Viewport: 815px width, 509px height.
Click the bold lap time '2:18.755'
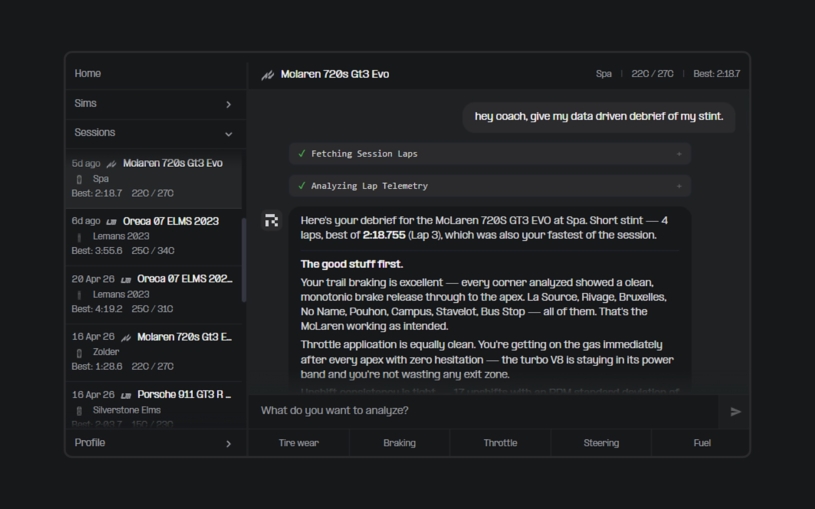(384, 235)
